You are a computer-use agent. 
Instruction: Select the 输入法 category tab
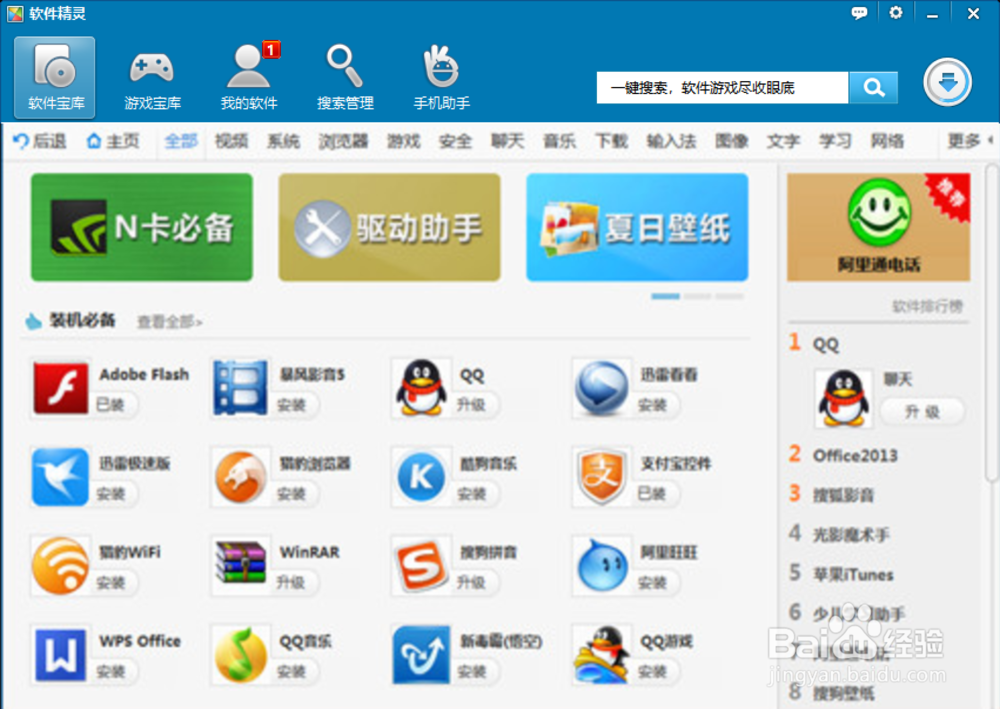tap(671, 141)
